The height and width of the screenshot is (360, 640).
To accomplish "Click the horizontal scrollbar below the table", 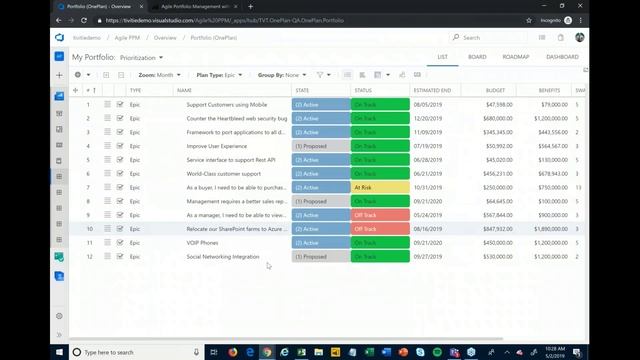I will click(x=286, y=338).
